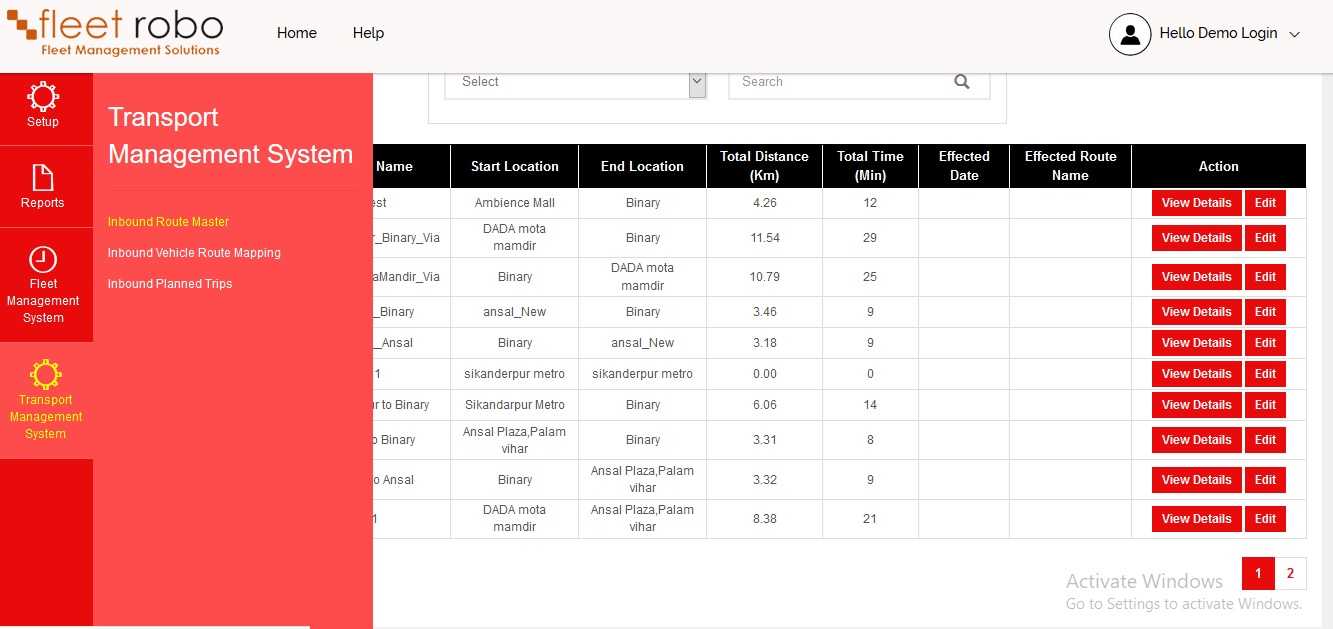Viewport: 1333px width, 629px height.
Task: Click the user avatar icon
Action: (x=1130, y=34)
